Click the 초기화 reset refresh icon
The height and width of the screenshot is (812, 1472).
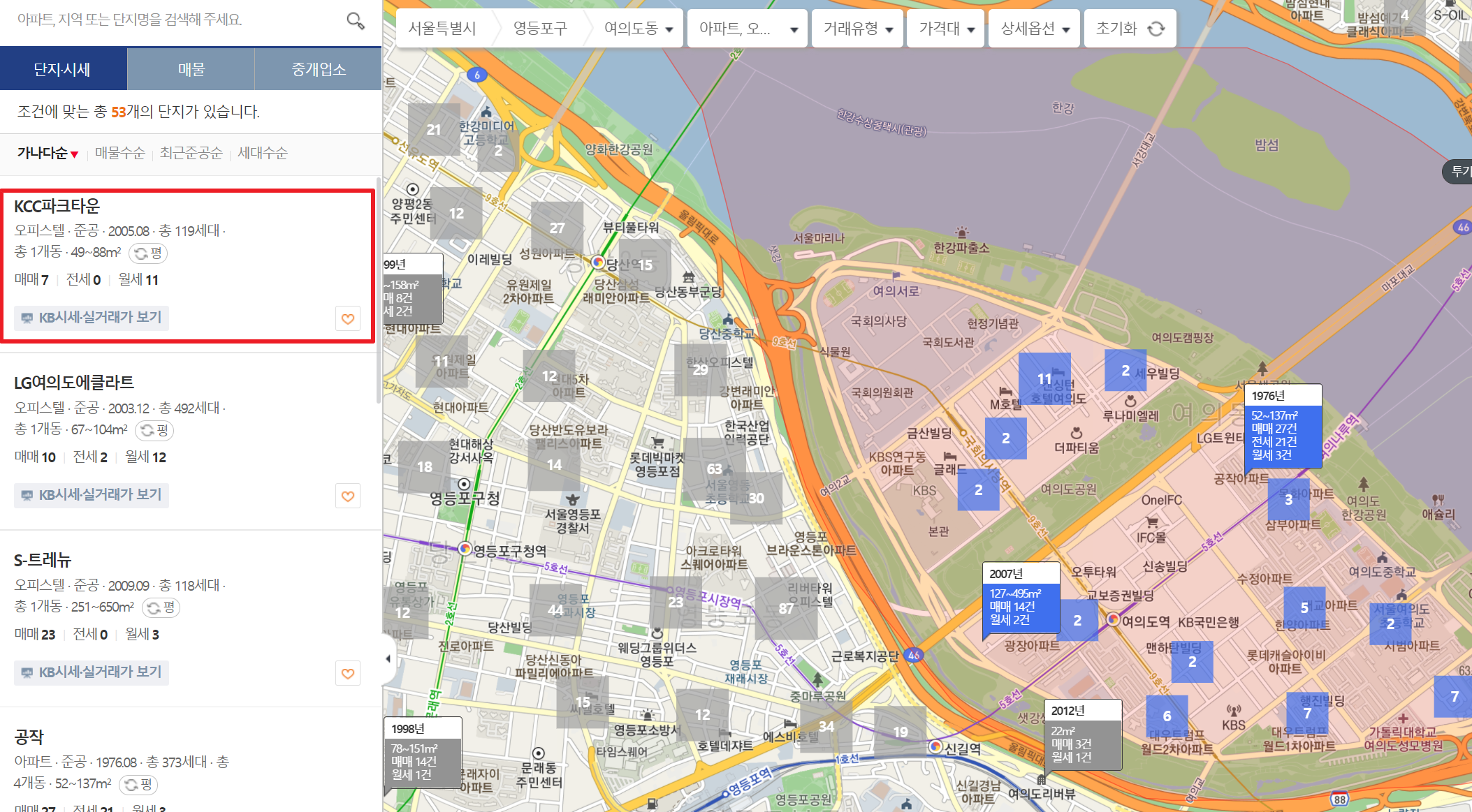[x=1157, y=29]
